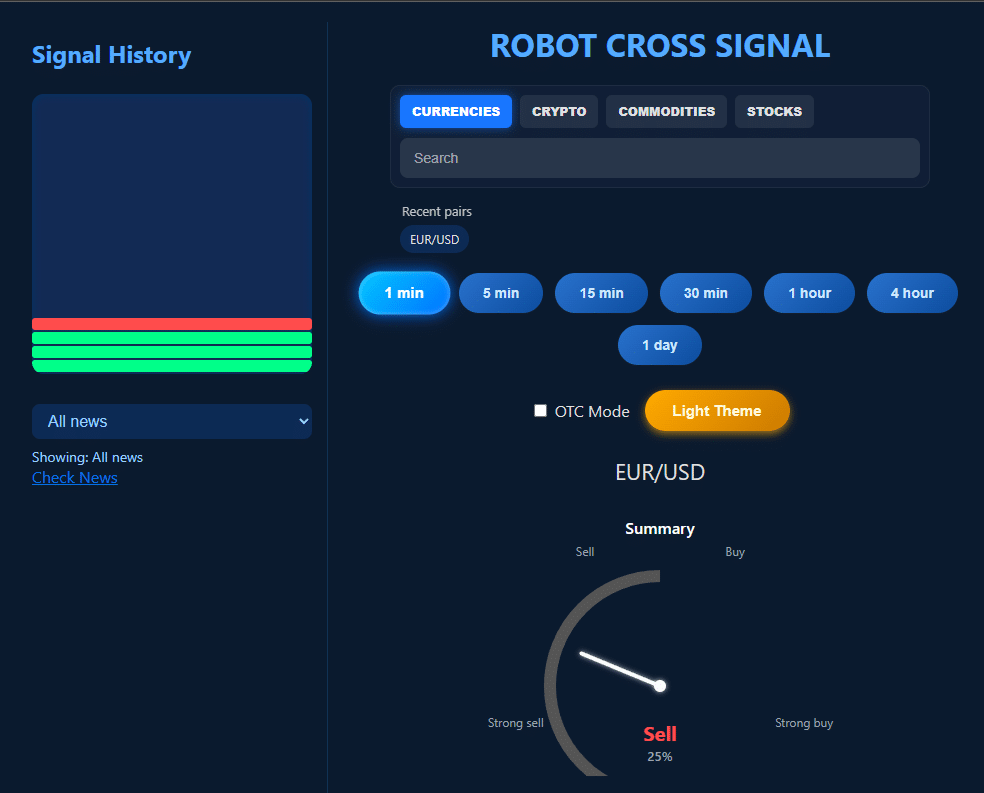Screen dimensions: 984x793
Task: Click the Check News link
Action: click(74, 477)
